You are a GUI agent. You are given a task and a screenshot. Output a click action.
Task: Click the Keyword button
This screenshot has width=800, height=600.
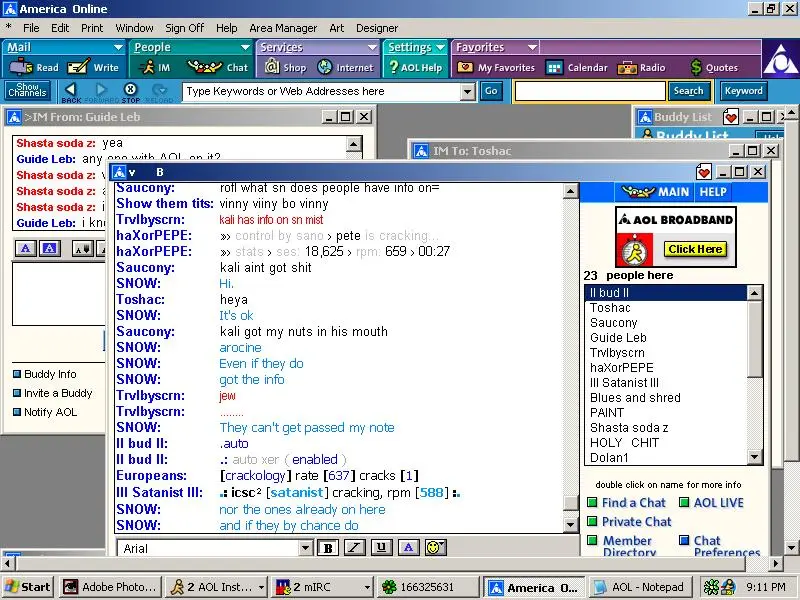pos(743,91)
